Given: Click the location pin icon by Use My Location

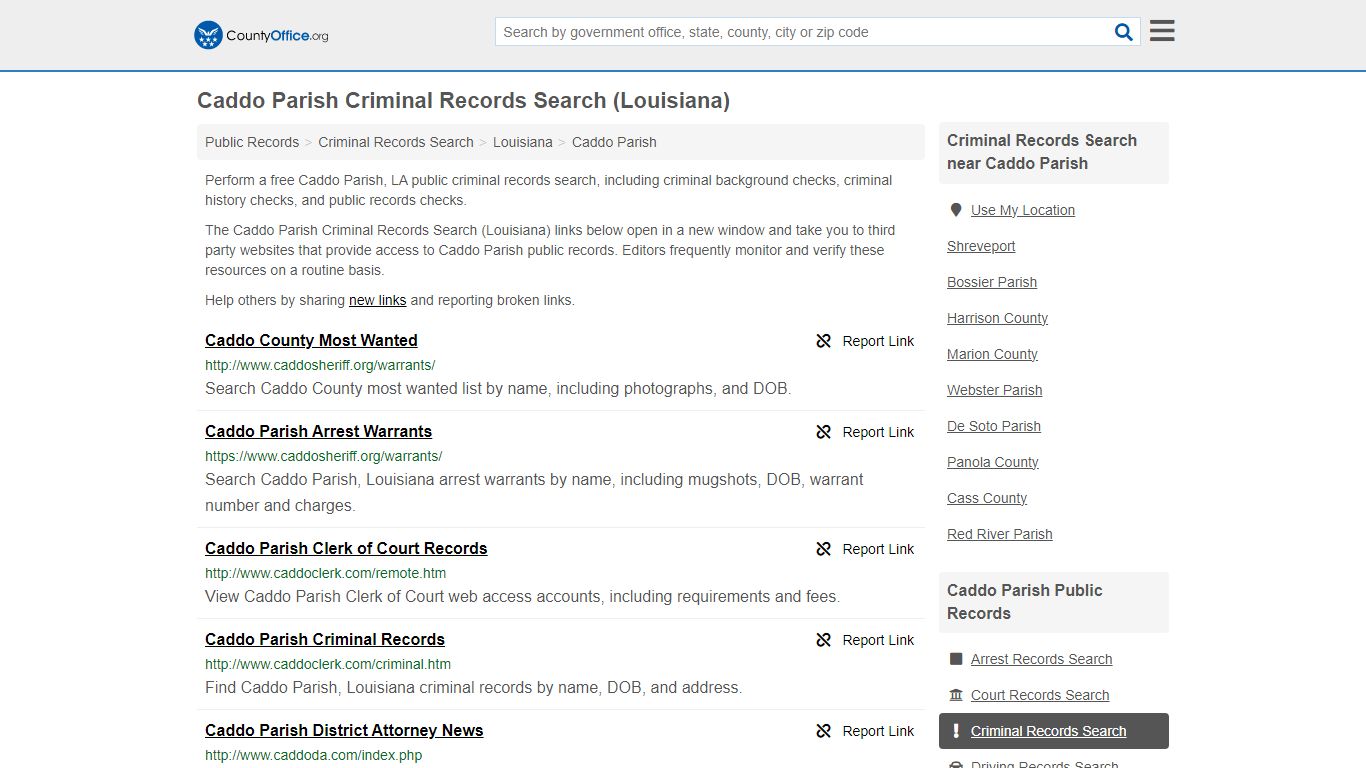Looking at the screenshot, I should [956, 210].
